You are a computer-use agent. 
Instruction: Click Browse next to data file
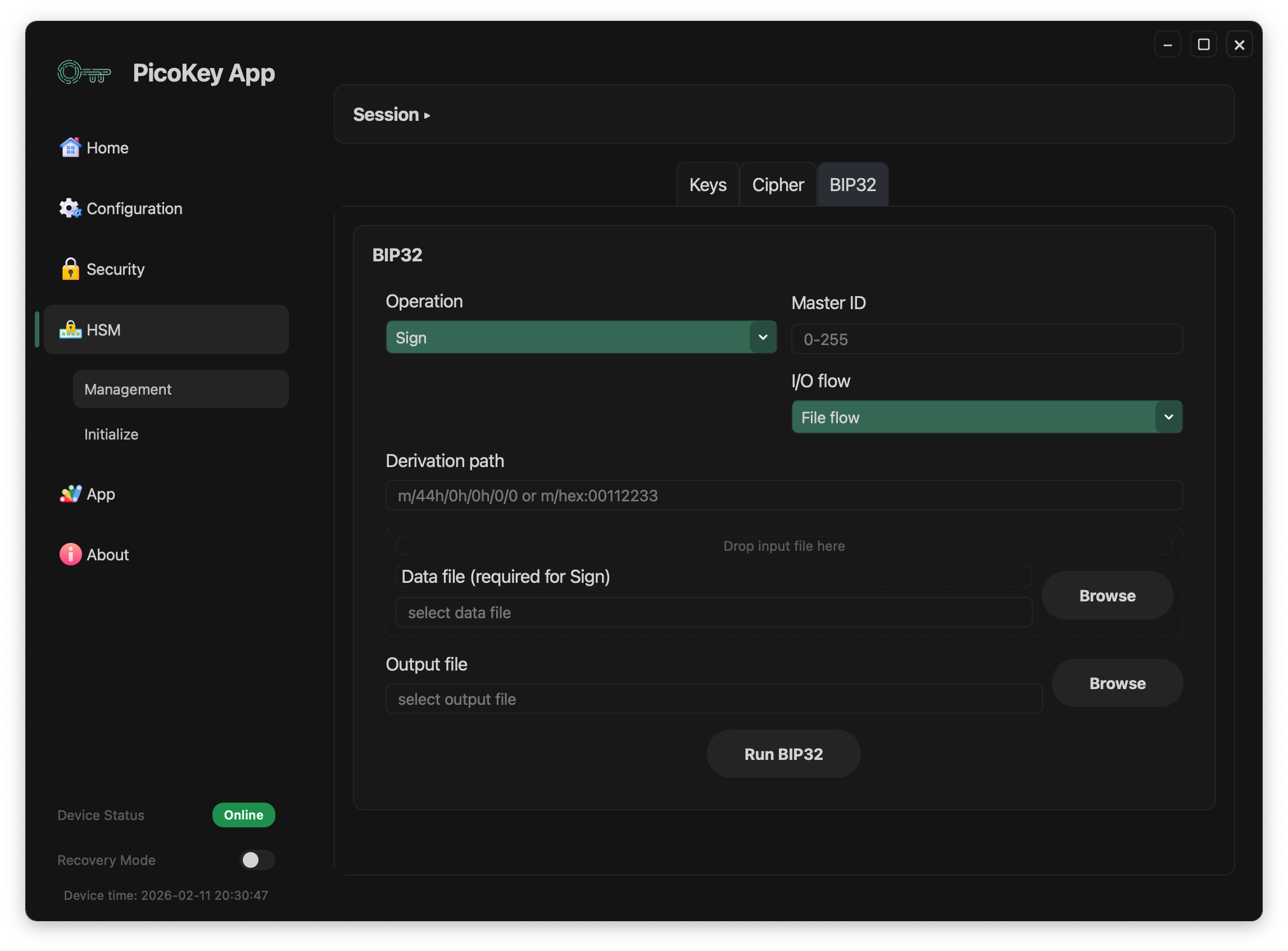(x=1106, y=596)
